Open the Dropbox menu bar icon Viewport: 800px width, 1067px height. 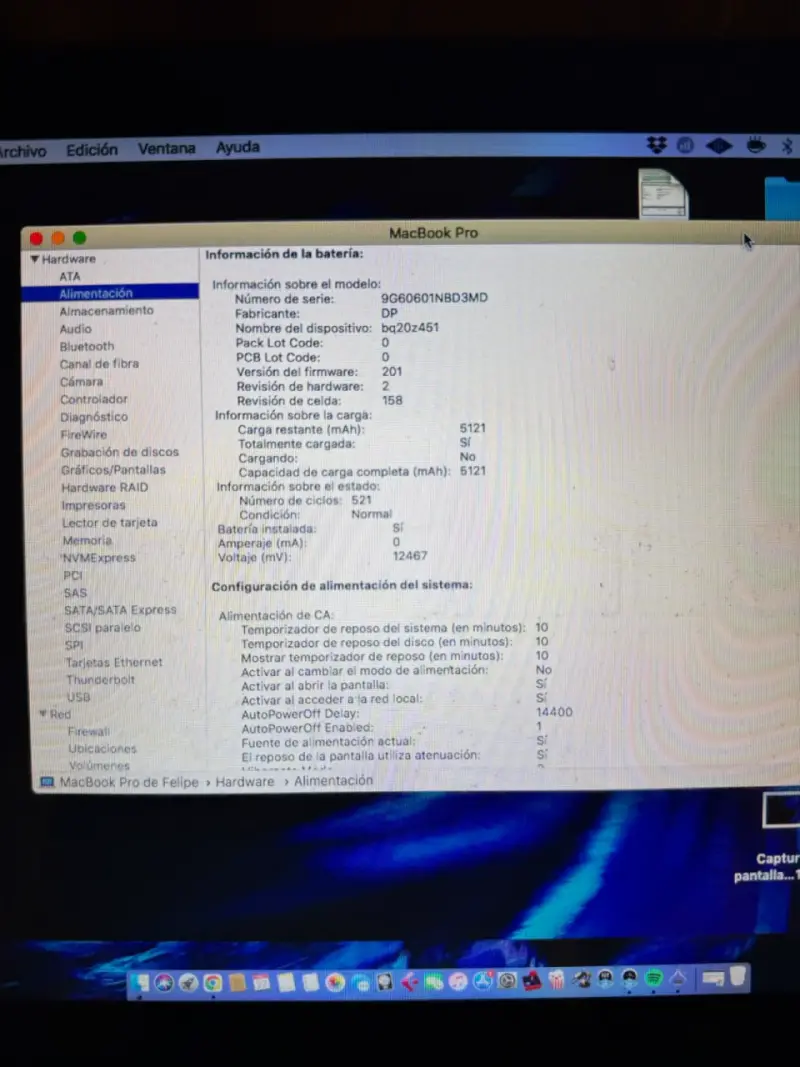click(x=656, y=144)
